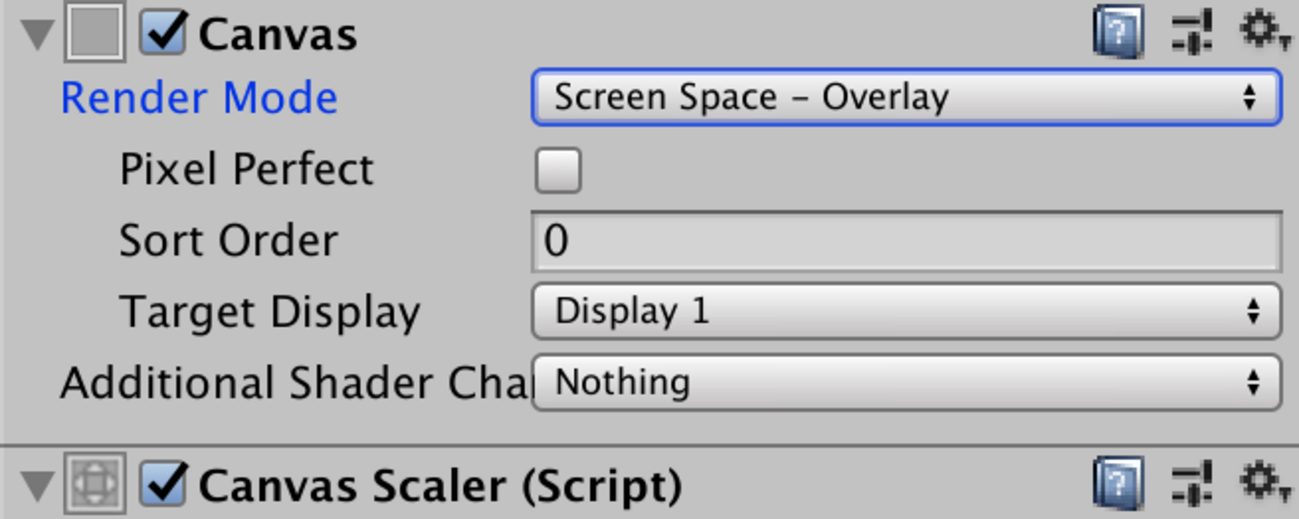Open Canvas Scaler presets icon
Image resolution: width=1299 pixels, height=519 pixels.
(x=1193, y=484)
